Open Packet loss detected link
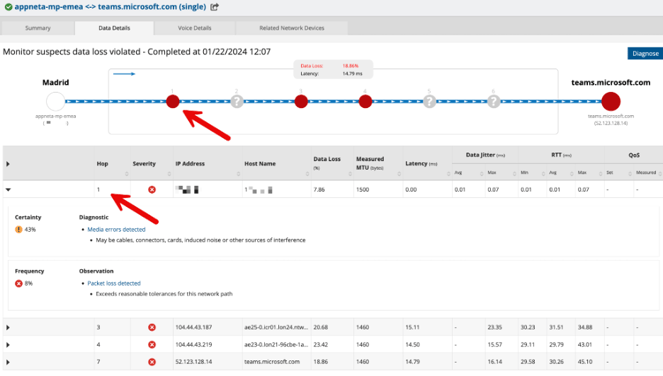Screen dimensions: 663x376 [x=114, y=283]
